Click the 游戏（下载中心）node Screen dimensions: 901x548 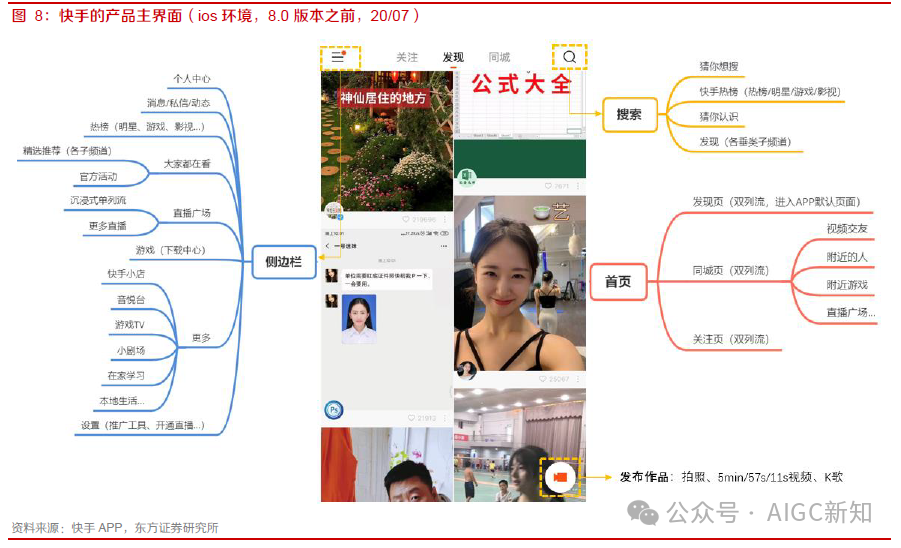(x=171, y=250)
